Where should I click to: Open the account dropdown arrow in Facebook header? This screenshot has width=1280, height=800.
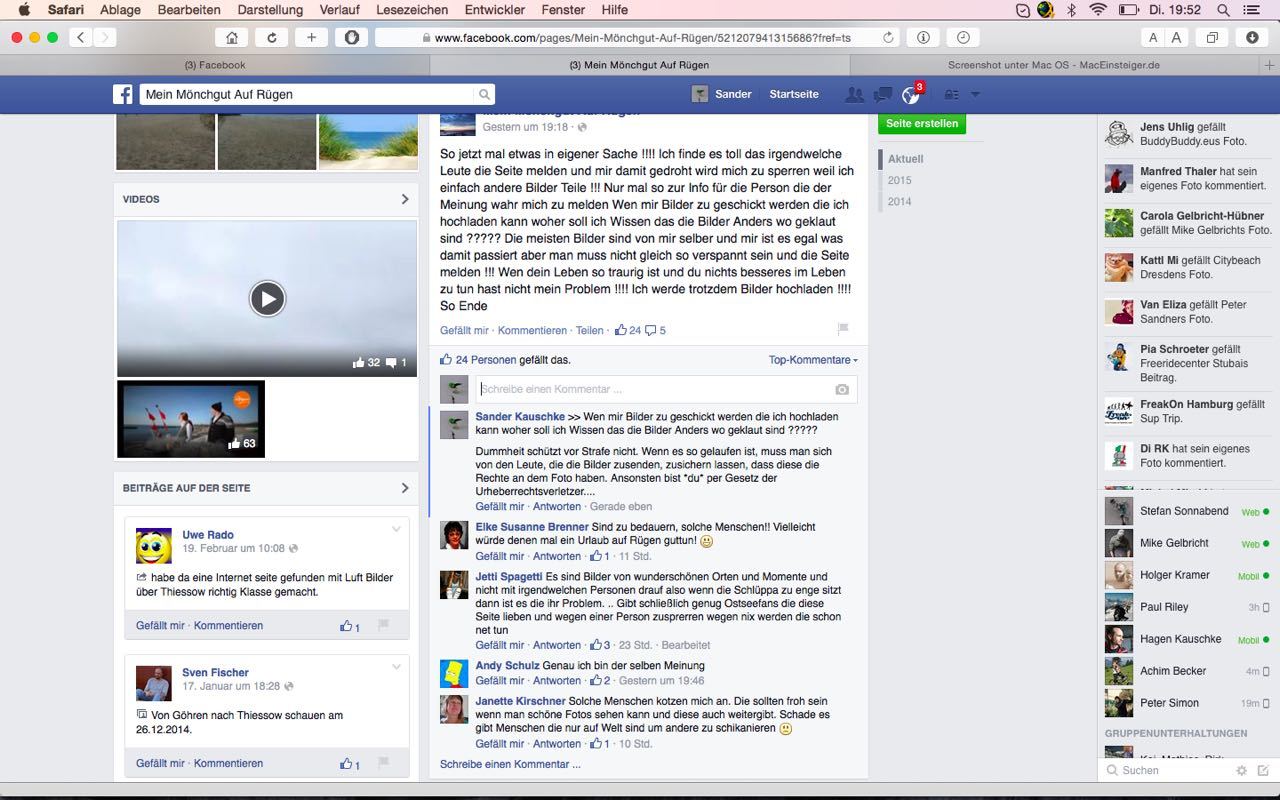975,94
